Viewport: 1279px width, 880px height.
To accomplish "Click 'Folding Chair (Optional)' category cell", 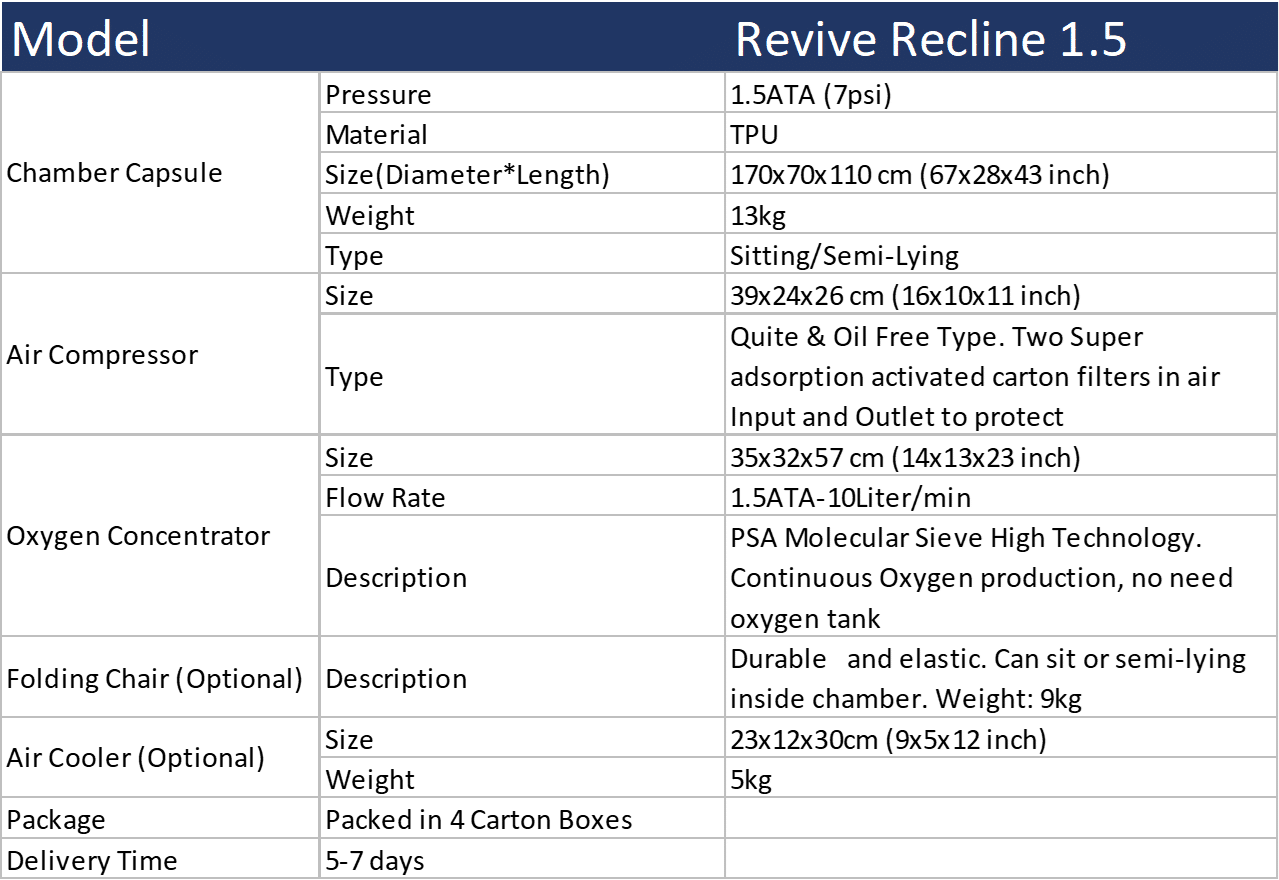I will (x=160, y=677).
